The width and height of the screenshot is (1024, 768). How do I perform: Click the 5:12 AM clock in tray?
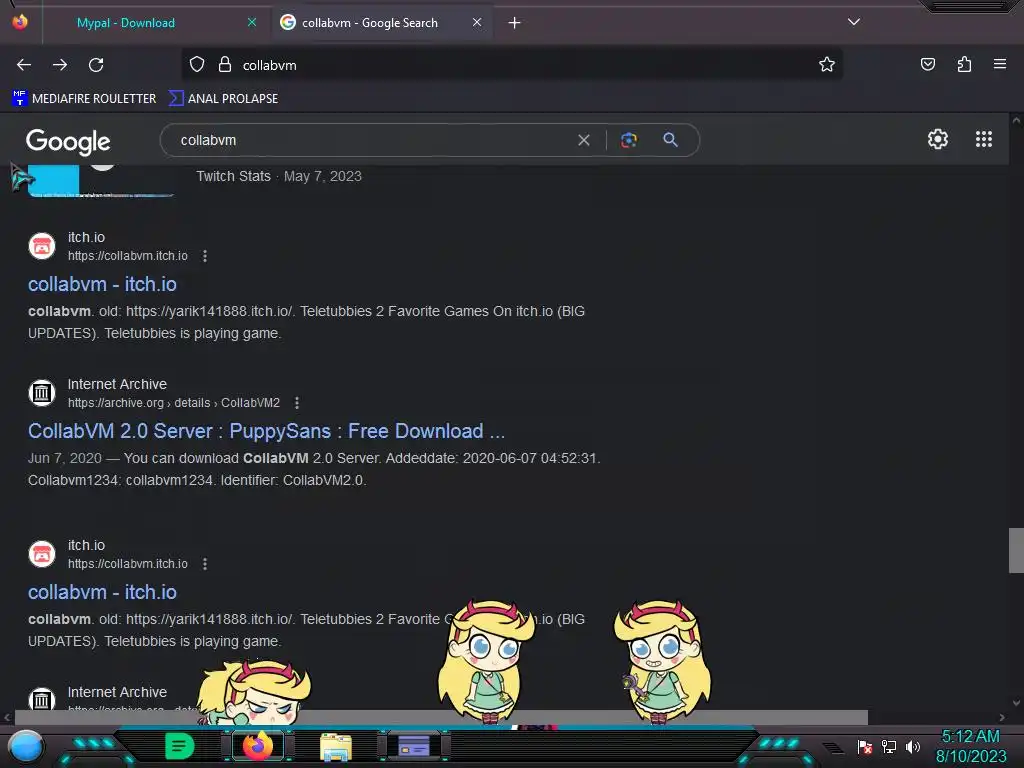(970, 736)
